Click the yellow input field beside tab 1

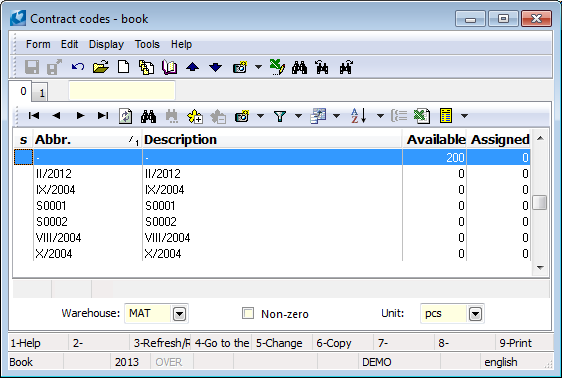tap(122, 90)
